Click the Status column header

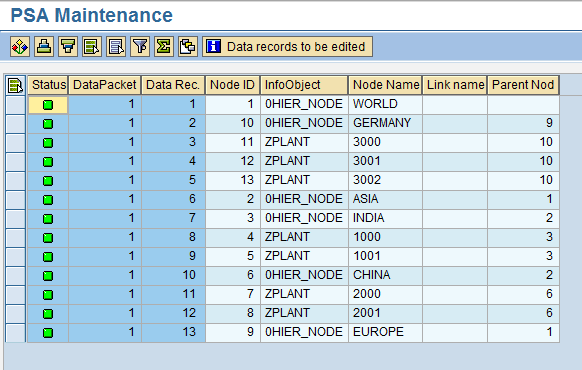click(x=48, y=85)
